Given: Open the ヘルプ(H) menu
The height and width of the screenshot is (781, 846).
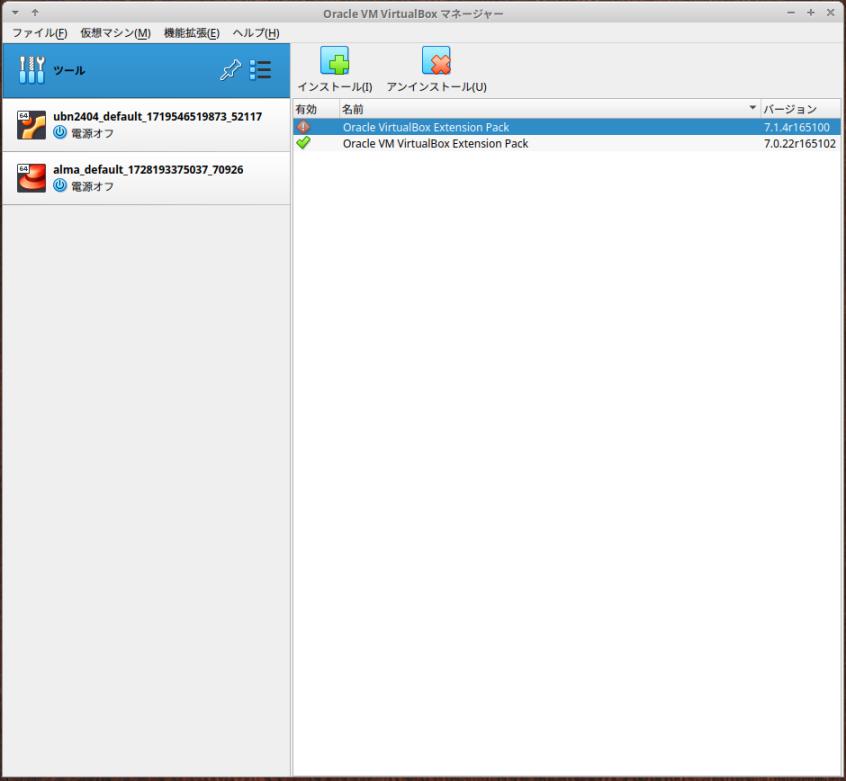Looking at the screenshot, I should (x=256, y=33).
